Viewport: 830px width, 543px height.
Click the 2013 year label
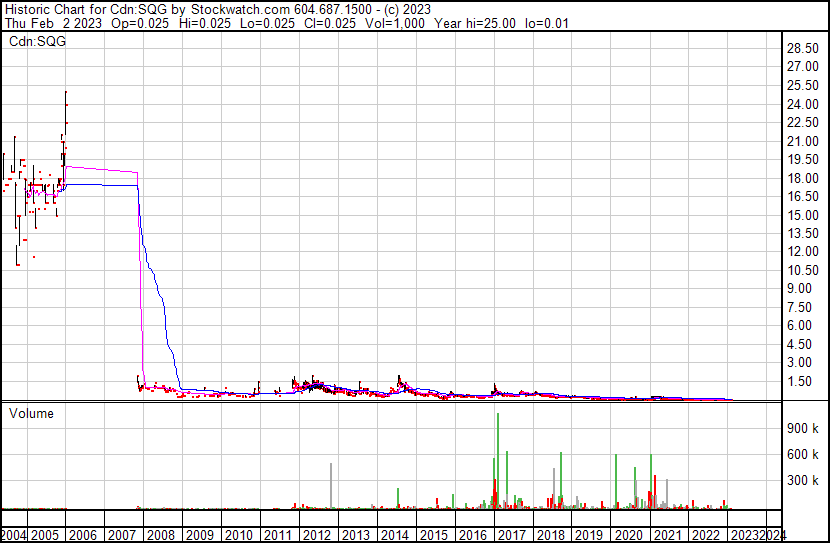(356, 535)
